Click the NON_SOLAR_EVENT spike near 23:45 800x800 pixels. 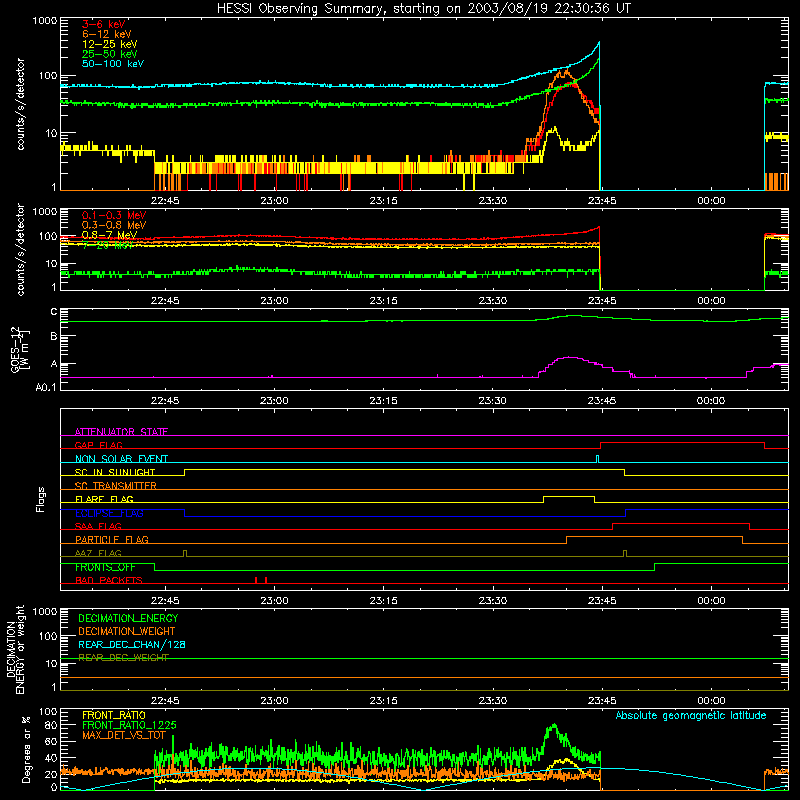597,459
